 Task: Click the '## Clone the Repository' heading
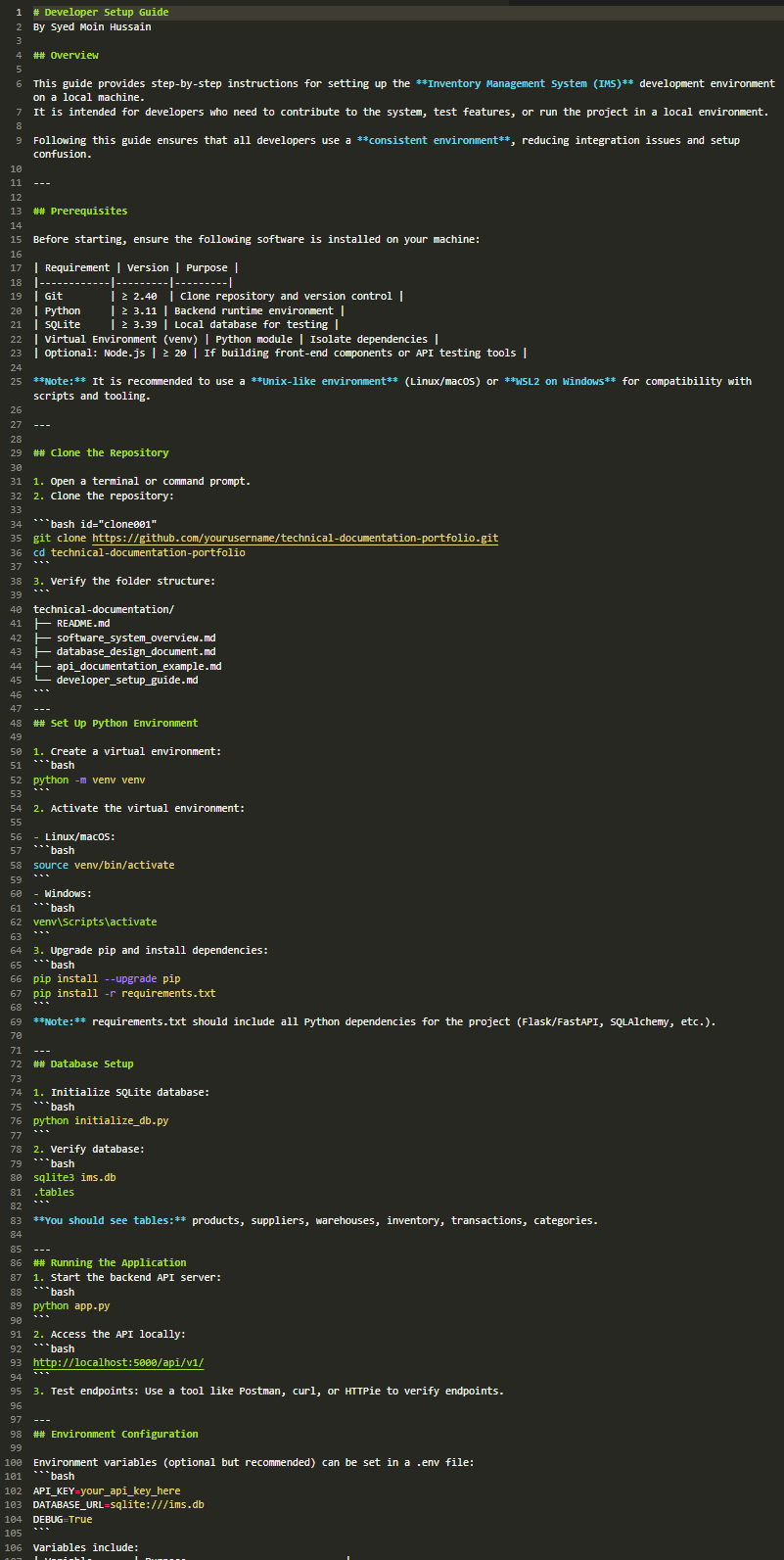101,452
